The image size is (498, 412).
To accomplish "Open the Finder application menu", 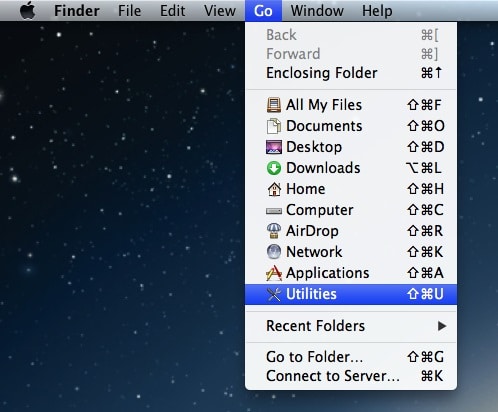I will [x=77, y=10].
